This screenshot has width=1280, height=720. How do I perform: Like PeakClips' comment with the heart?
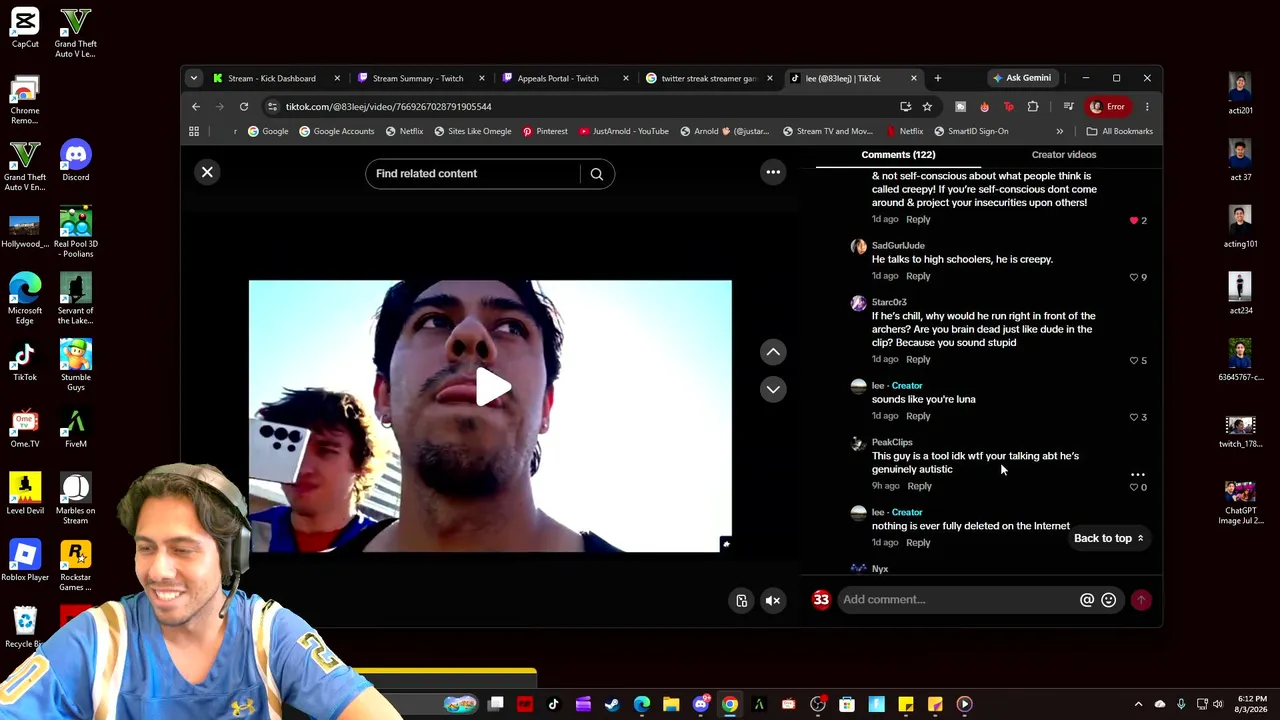coord(1134,487)
